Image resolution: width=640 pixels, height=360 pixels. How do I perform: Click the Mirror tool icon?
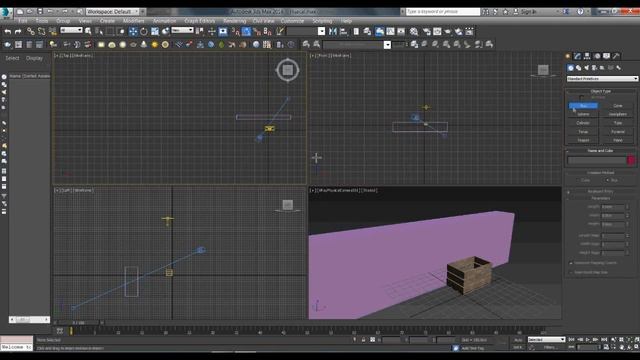tap(333, 31)
